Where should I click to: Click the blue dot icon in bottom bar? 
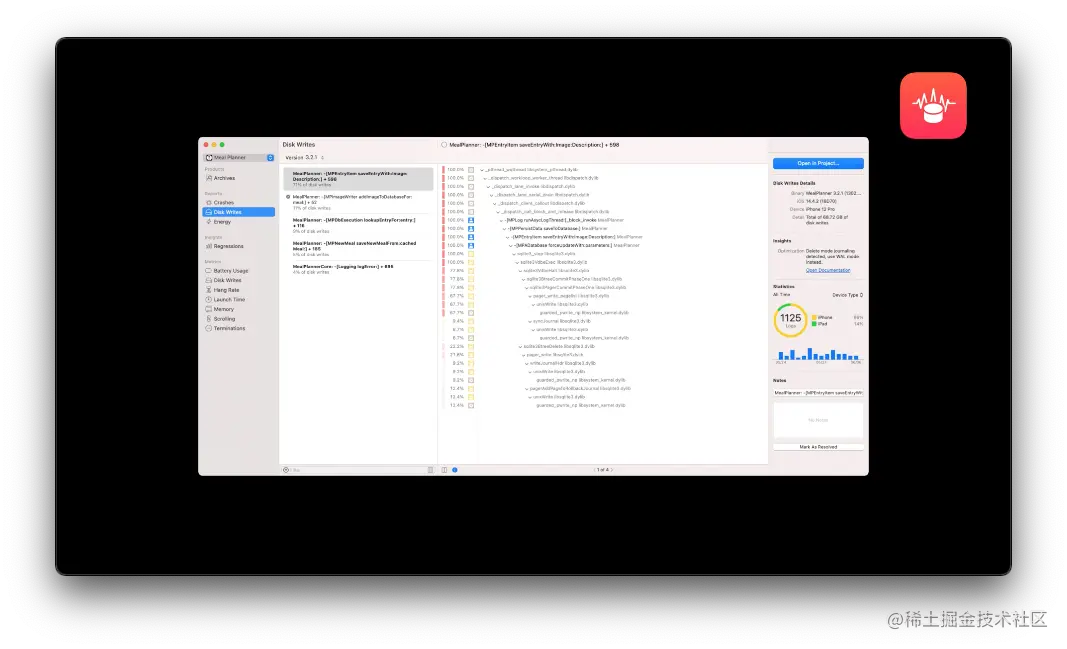(455, 470)
